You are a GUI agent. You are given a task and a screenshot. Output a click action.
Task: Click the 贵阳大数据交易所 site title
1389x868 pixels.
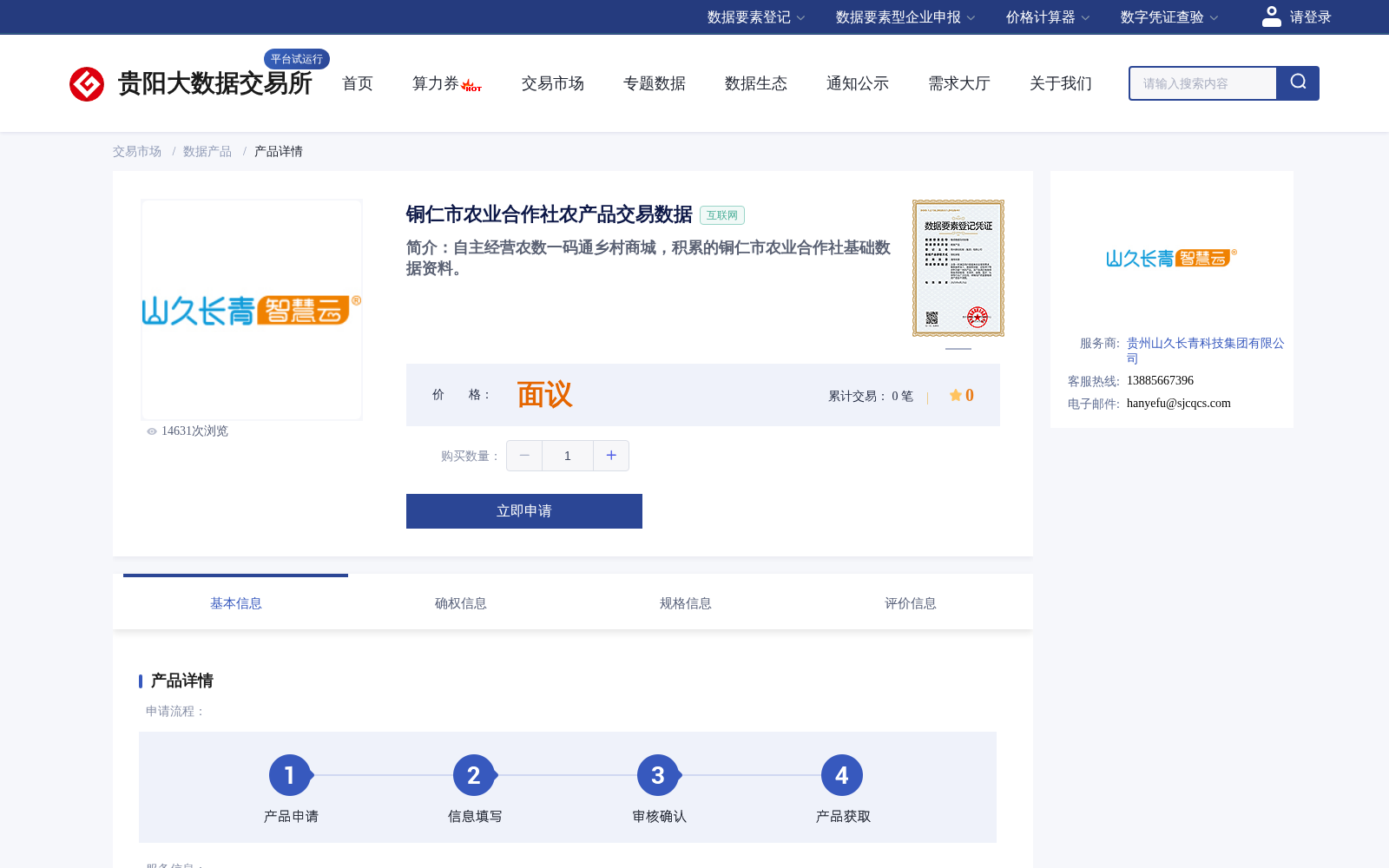point(214,83)
